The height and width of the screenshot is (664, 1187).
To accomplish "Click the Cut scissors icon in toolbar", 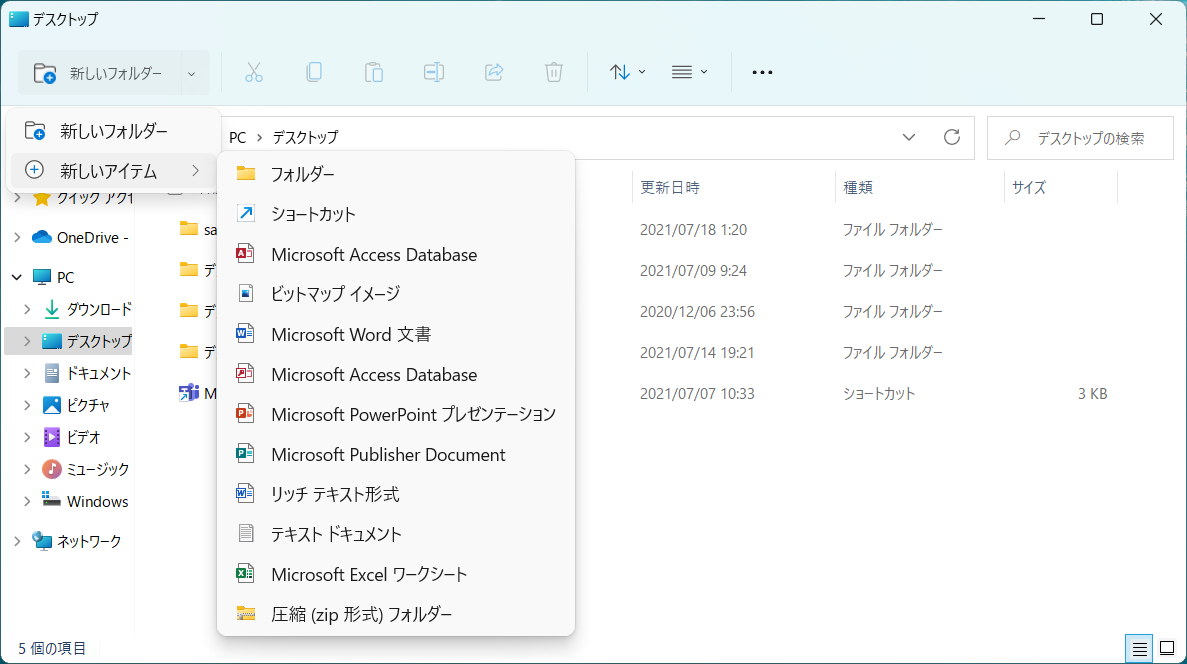I will (x=254, y=73).
